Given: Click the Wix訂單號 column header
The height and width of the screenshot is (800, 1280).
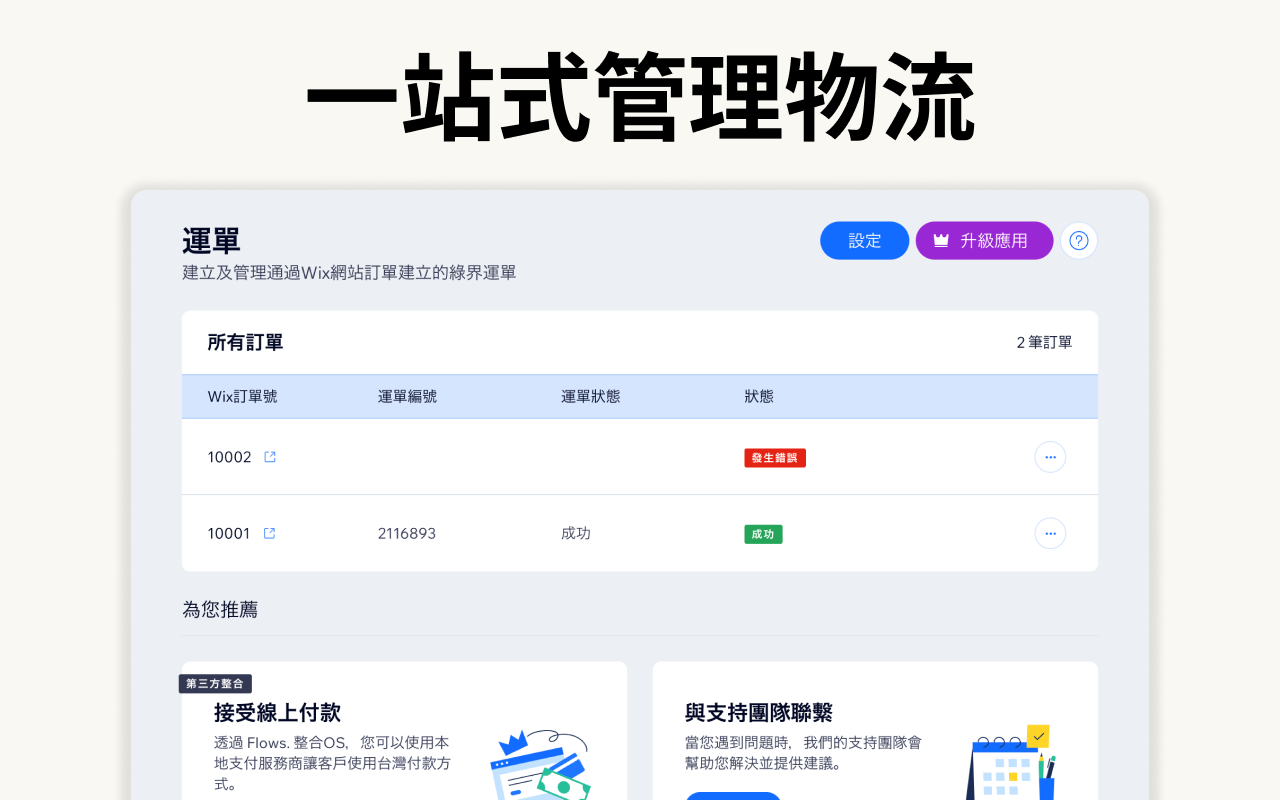Looking at the screenshot, I should coord(242,396).
